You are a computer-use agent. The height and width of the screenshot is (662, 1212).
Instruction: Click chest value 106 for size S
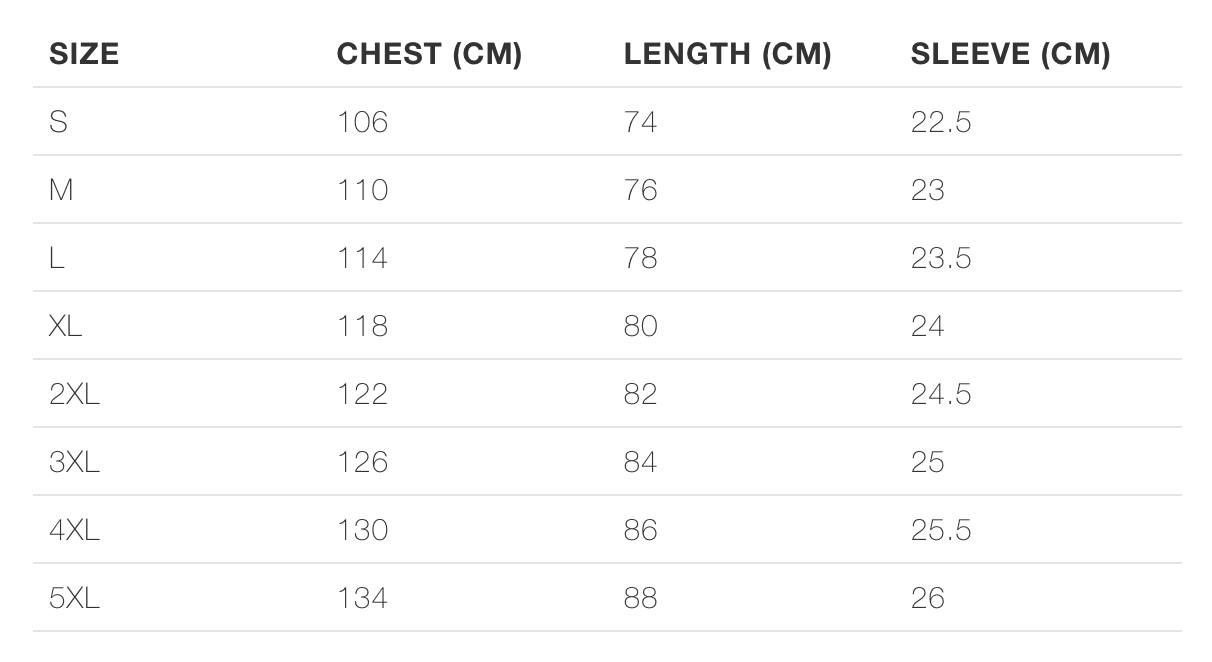point(362,122)
